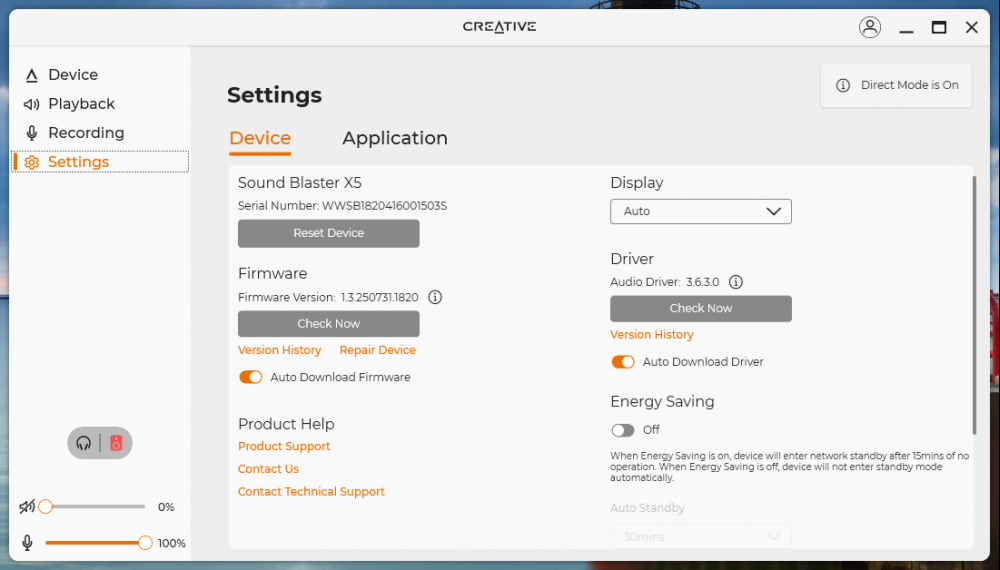Select the speaker output icon
The image size is (1000, 570).
click(116, 443)
